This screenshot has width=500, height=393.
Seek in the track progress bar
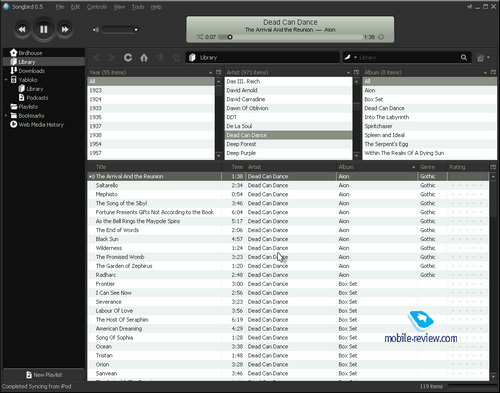[x=290, y=37]
